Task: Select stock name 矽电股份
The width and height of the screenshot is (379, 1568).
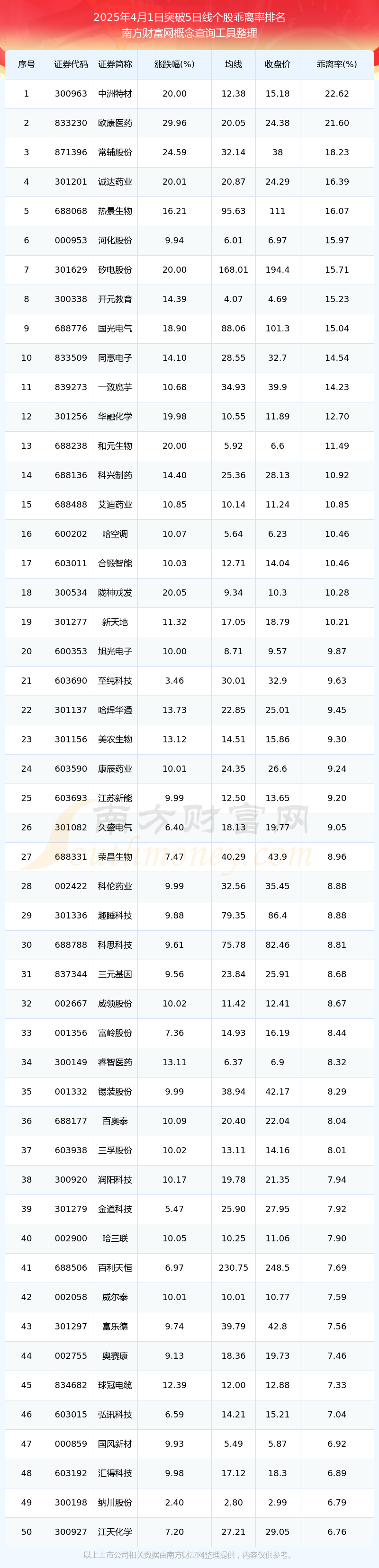Action: (x=115, y=270)
